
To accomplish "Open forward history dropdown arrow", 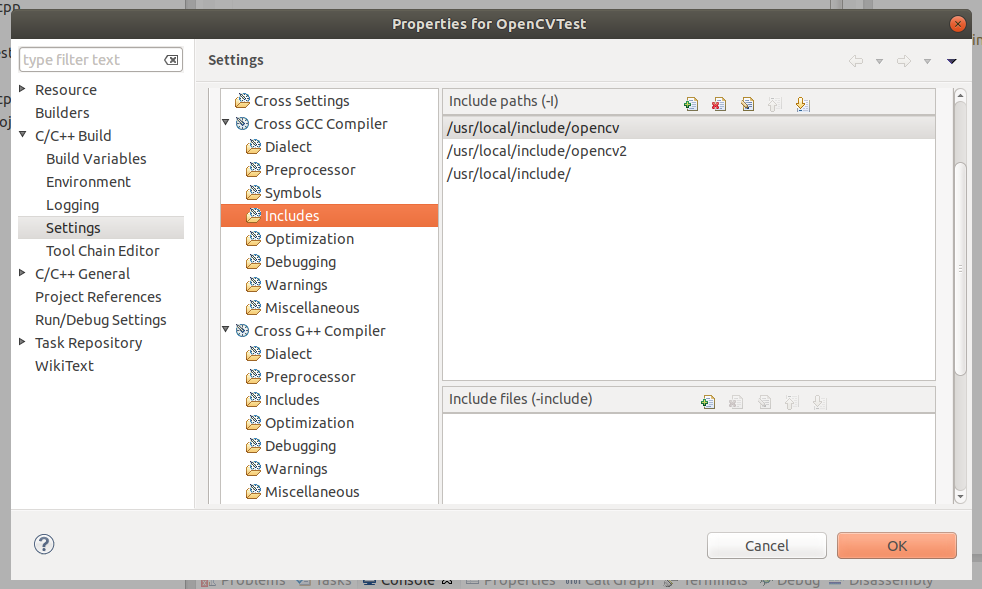I will click(927, 61).
